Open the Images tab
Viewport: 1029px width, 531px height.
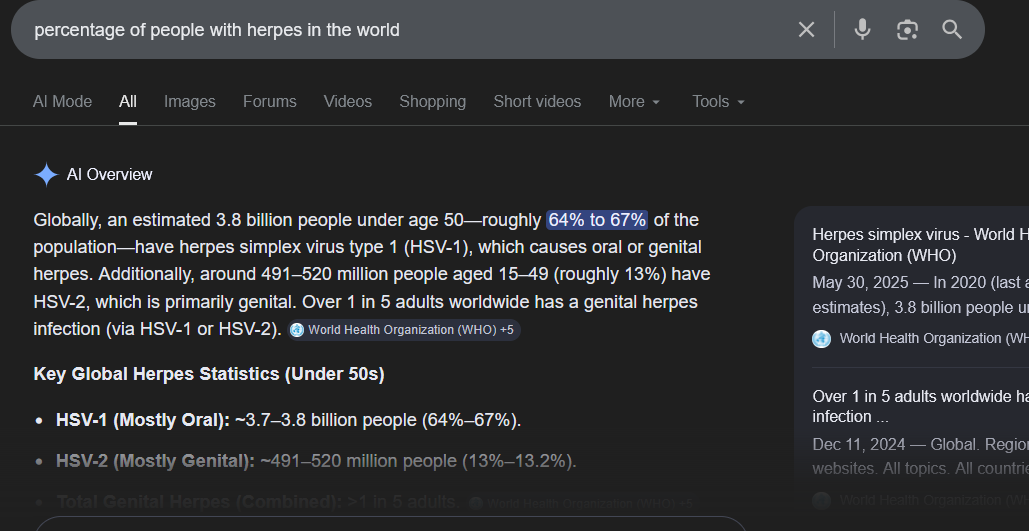(190, 102)
